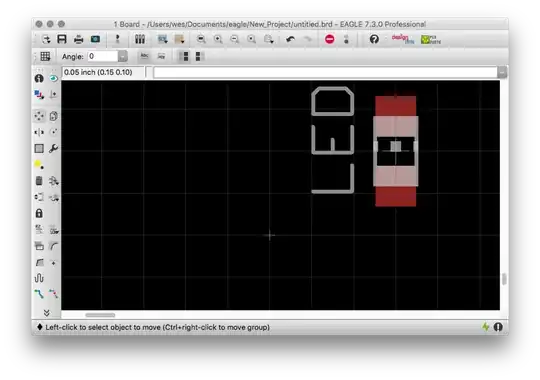This screenshot has width=540, height=380.
Task: Click the horizontal scrollbar below canvas
Action: pos(100,315)
